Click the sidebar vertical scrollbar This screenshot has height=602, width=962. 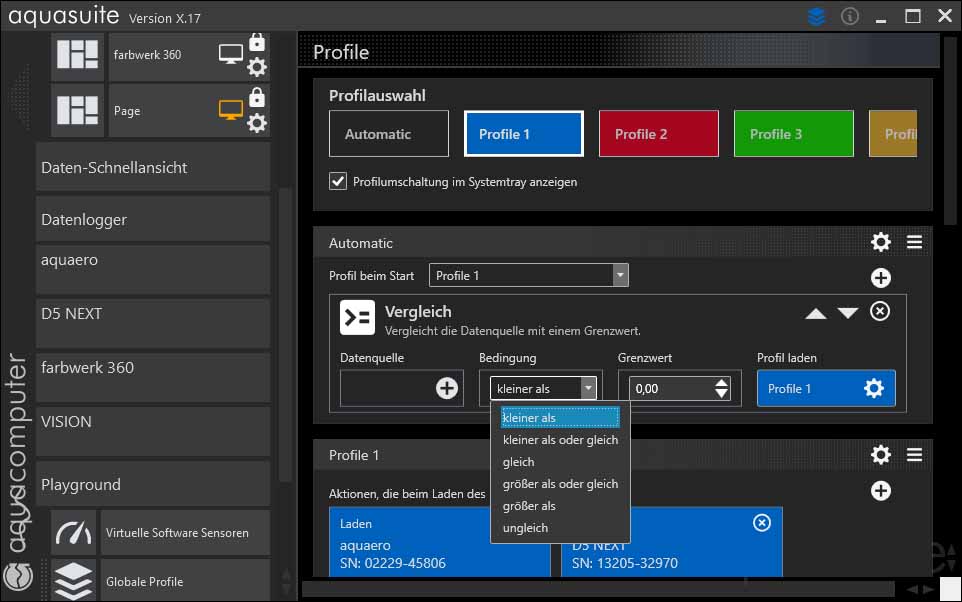pos(285,335)
